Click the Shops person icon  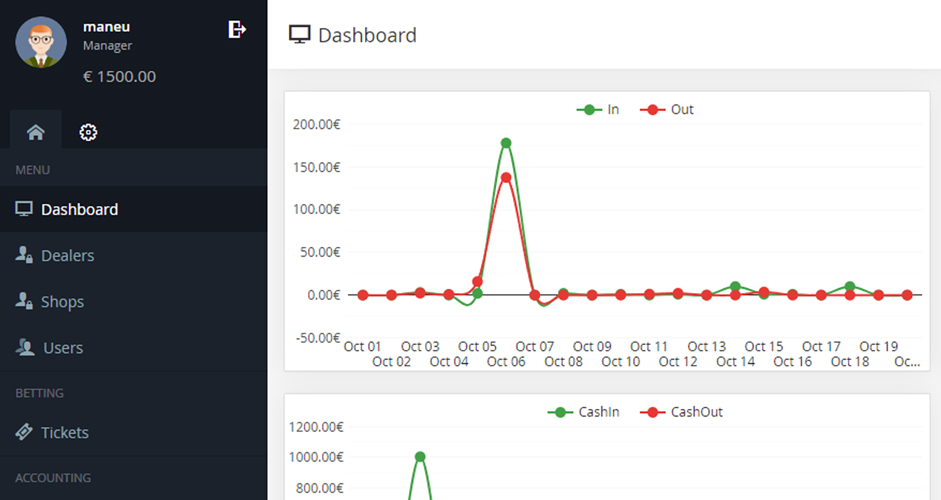coord(24,301)
